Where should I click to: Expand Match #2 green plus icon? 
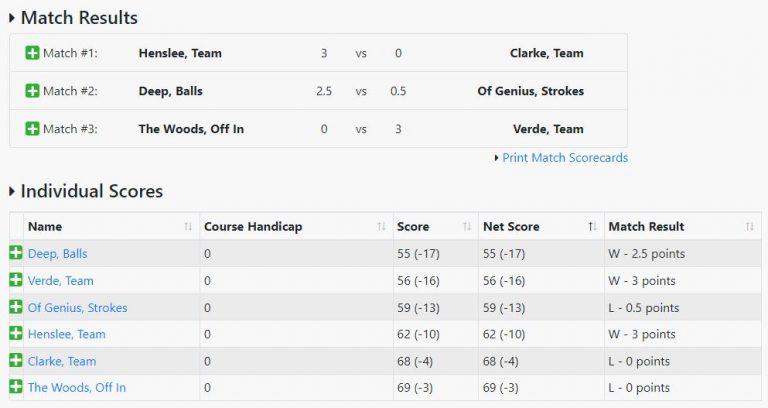pos(32,91)
